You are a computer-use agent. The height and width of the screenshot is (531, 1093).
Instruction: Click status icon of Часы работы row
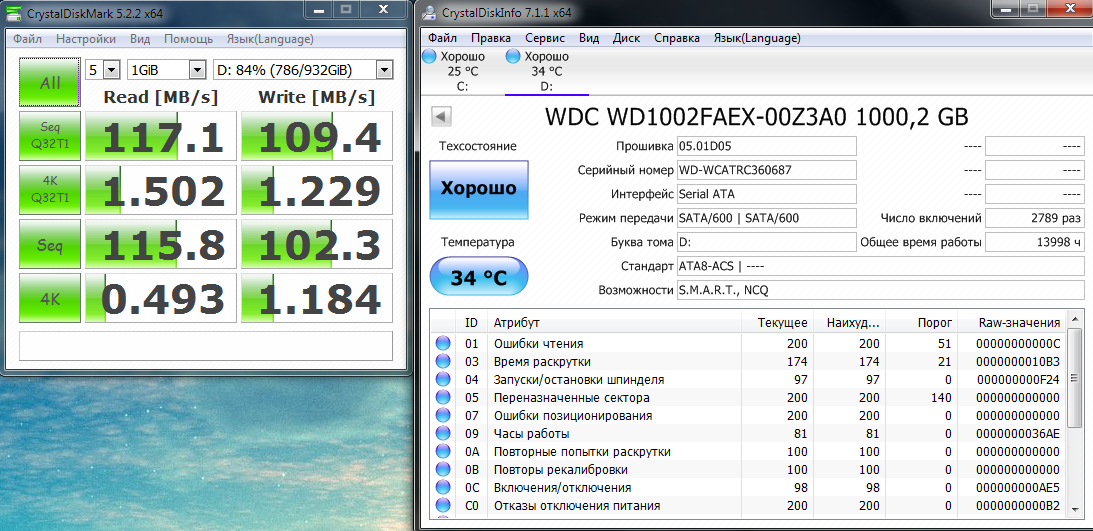(443, 433)
